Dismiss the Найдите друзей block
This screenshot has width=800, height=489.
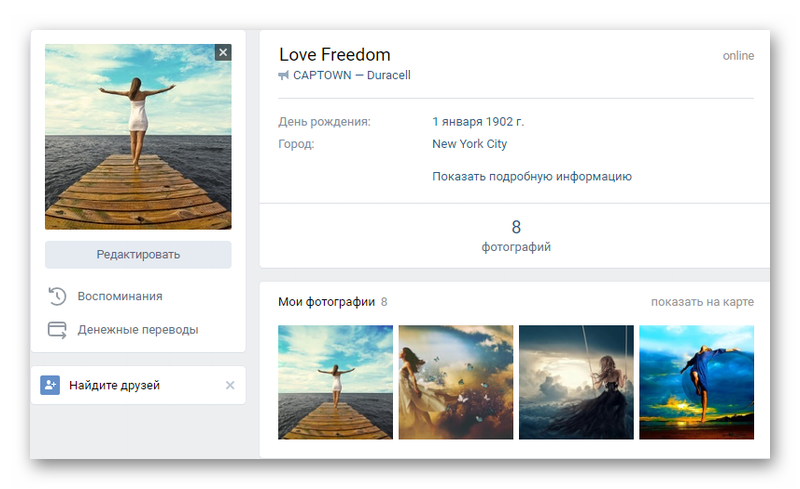click(x=230, y=385)
